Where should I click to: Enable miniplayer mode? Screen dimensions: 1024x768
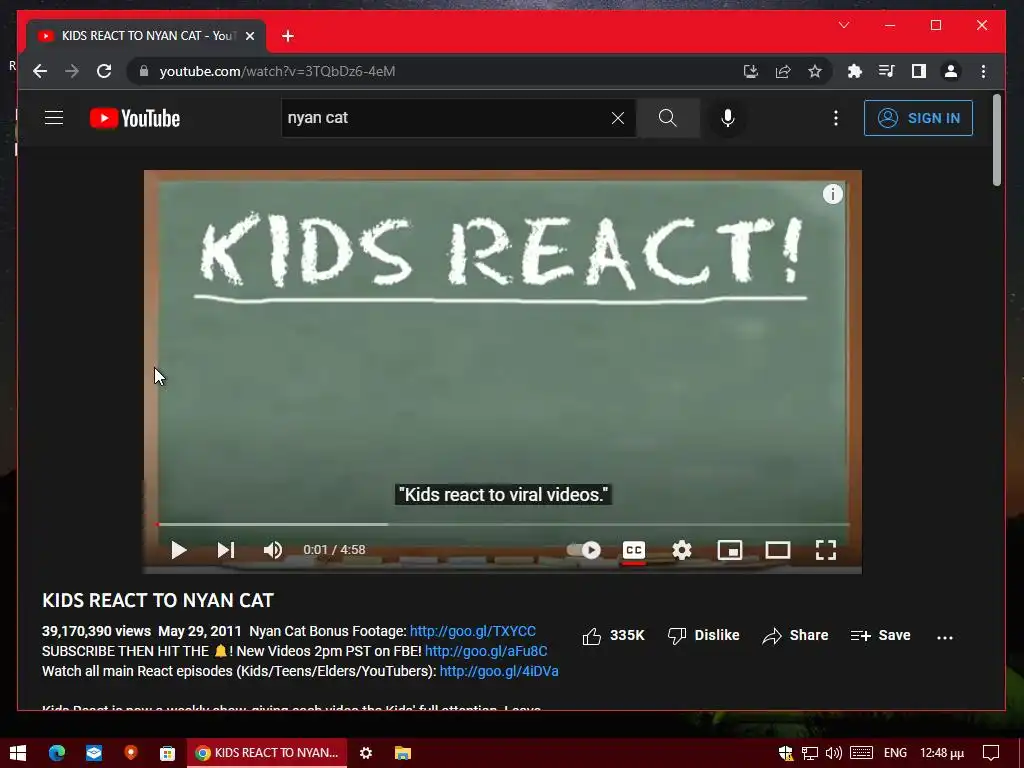coord(729,550)
